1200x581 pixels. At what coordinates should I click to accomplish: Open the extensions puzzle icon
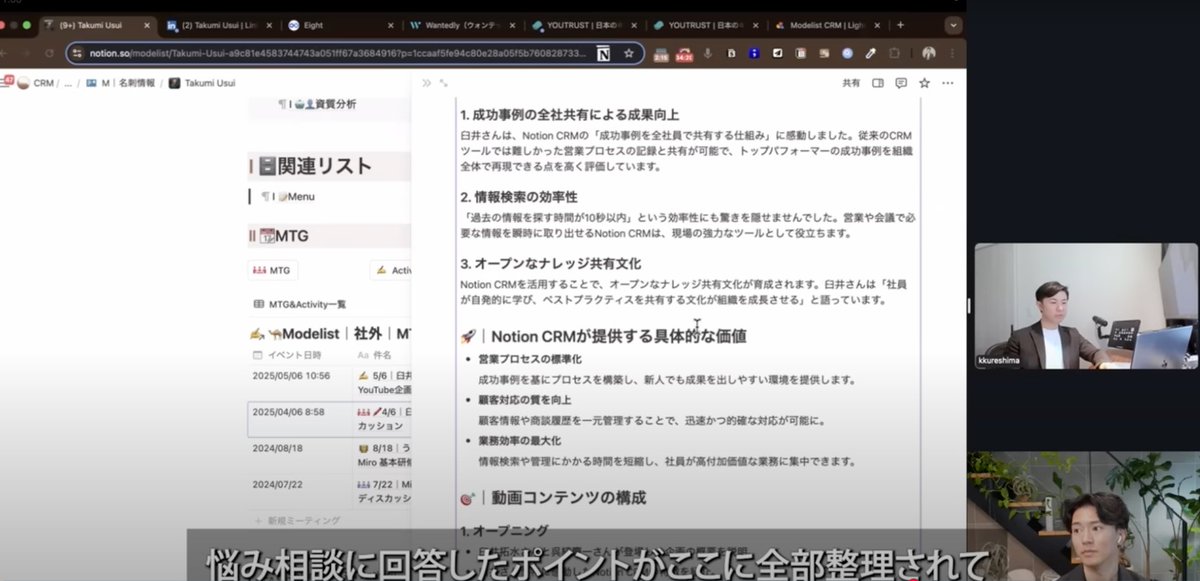point(893,53)
